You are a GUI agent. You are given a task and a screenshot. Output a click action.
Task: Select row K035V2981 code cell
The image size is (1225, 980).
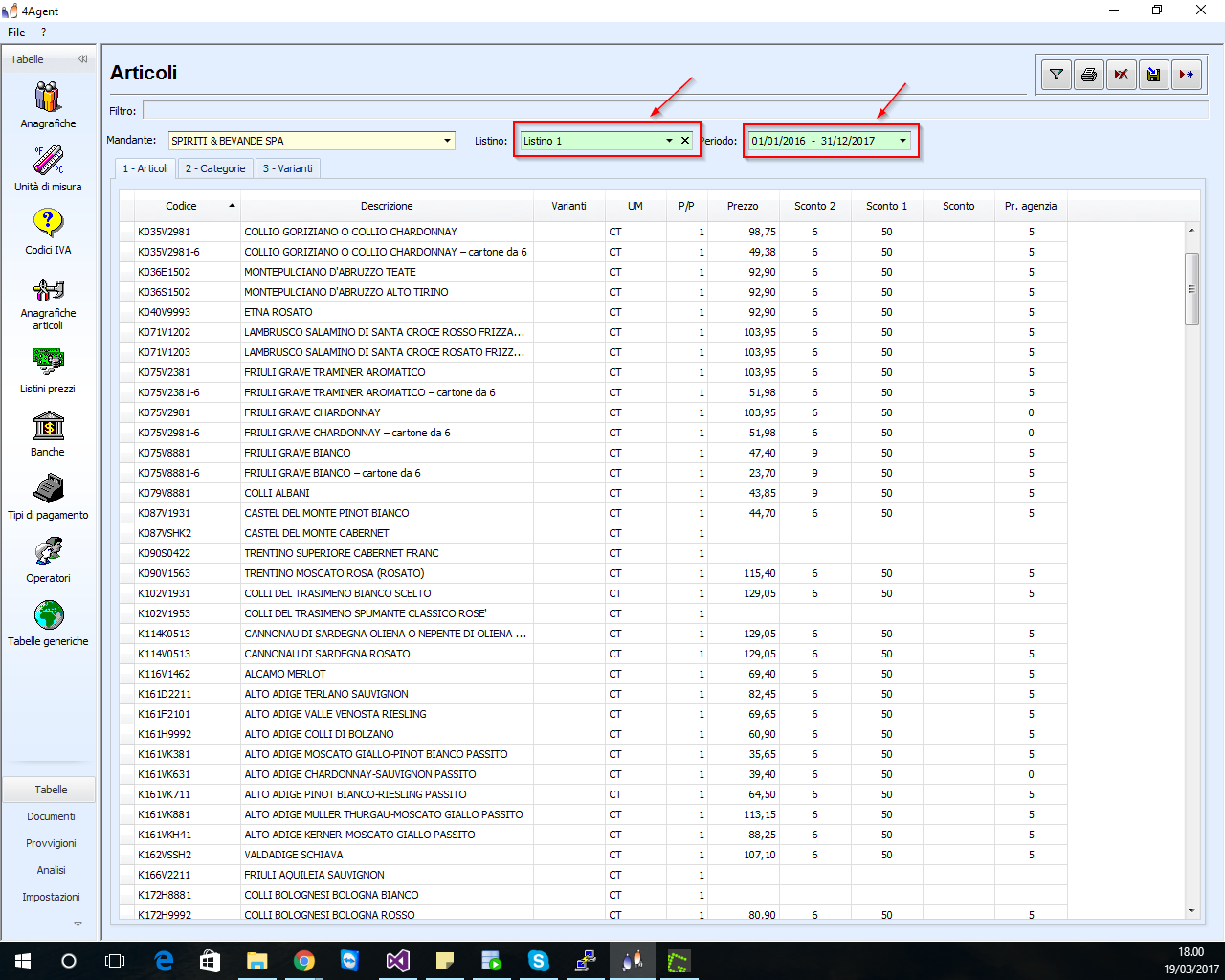point(188,232)
